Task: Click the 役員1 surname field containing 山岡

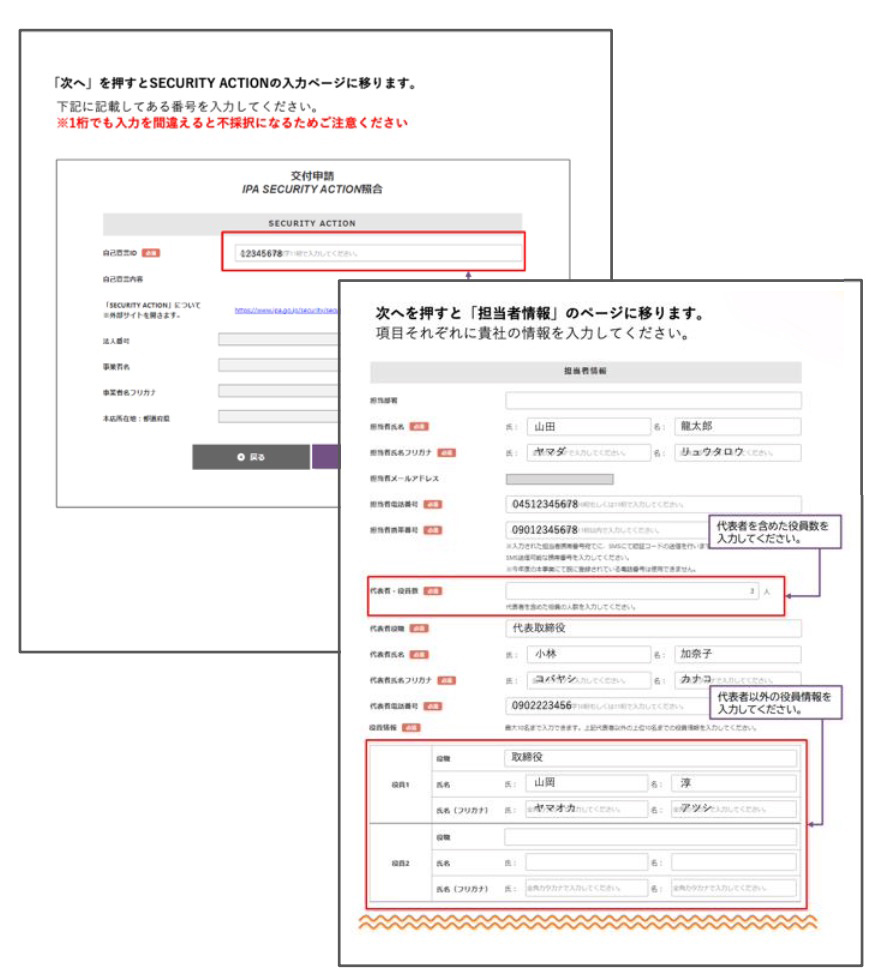Action: 586,783
